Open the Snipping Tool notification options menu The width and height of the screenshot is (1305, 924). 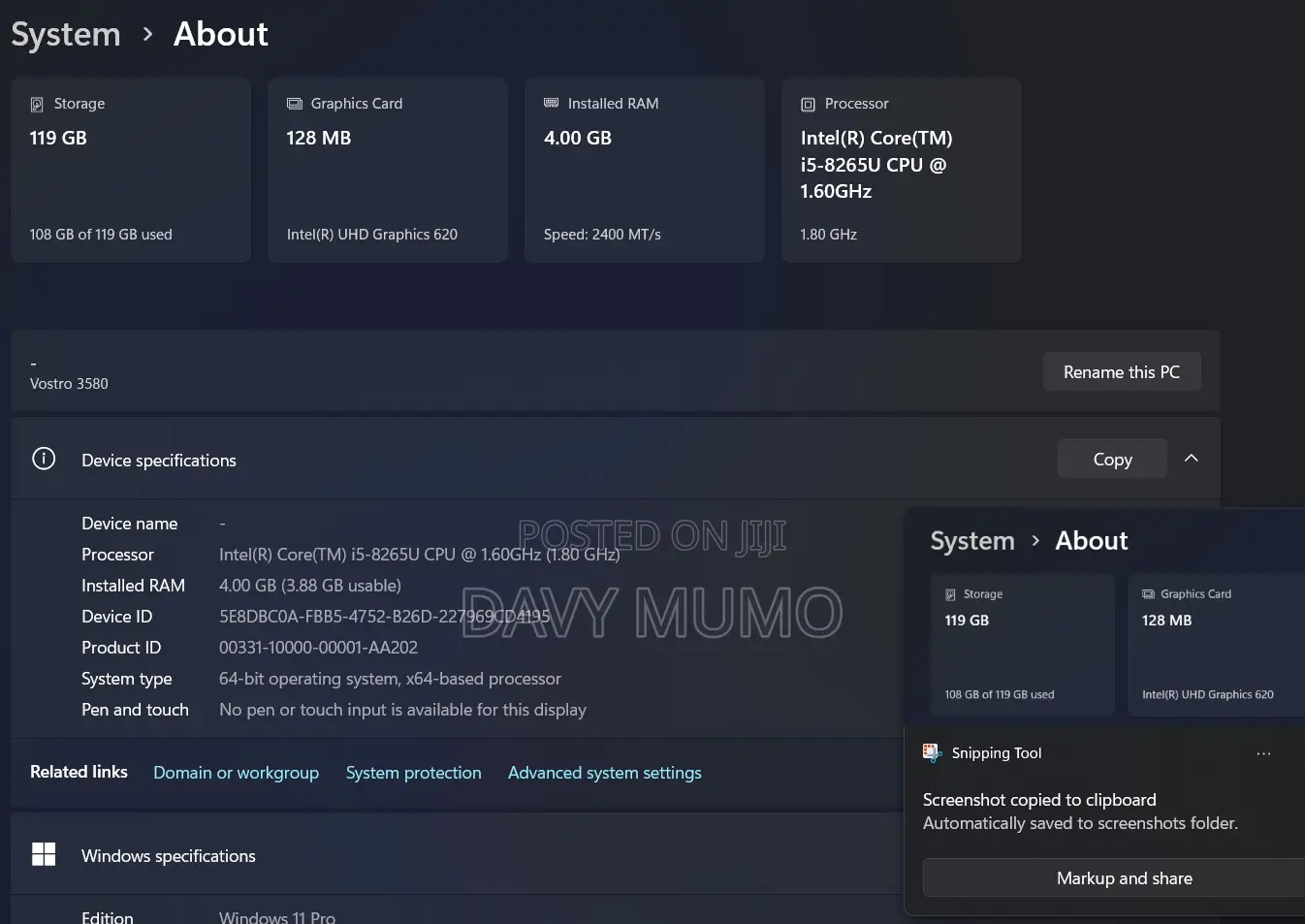tap(1263, 753)
